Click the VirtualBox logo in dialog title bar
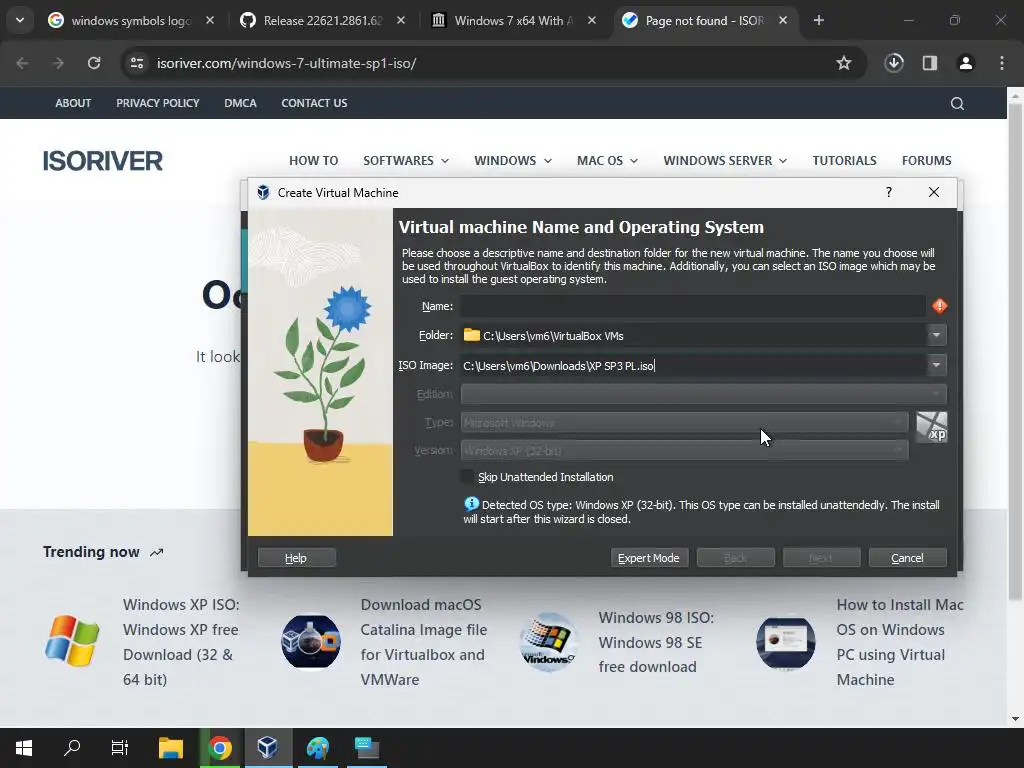 coord(263,193)
